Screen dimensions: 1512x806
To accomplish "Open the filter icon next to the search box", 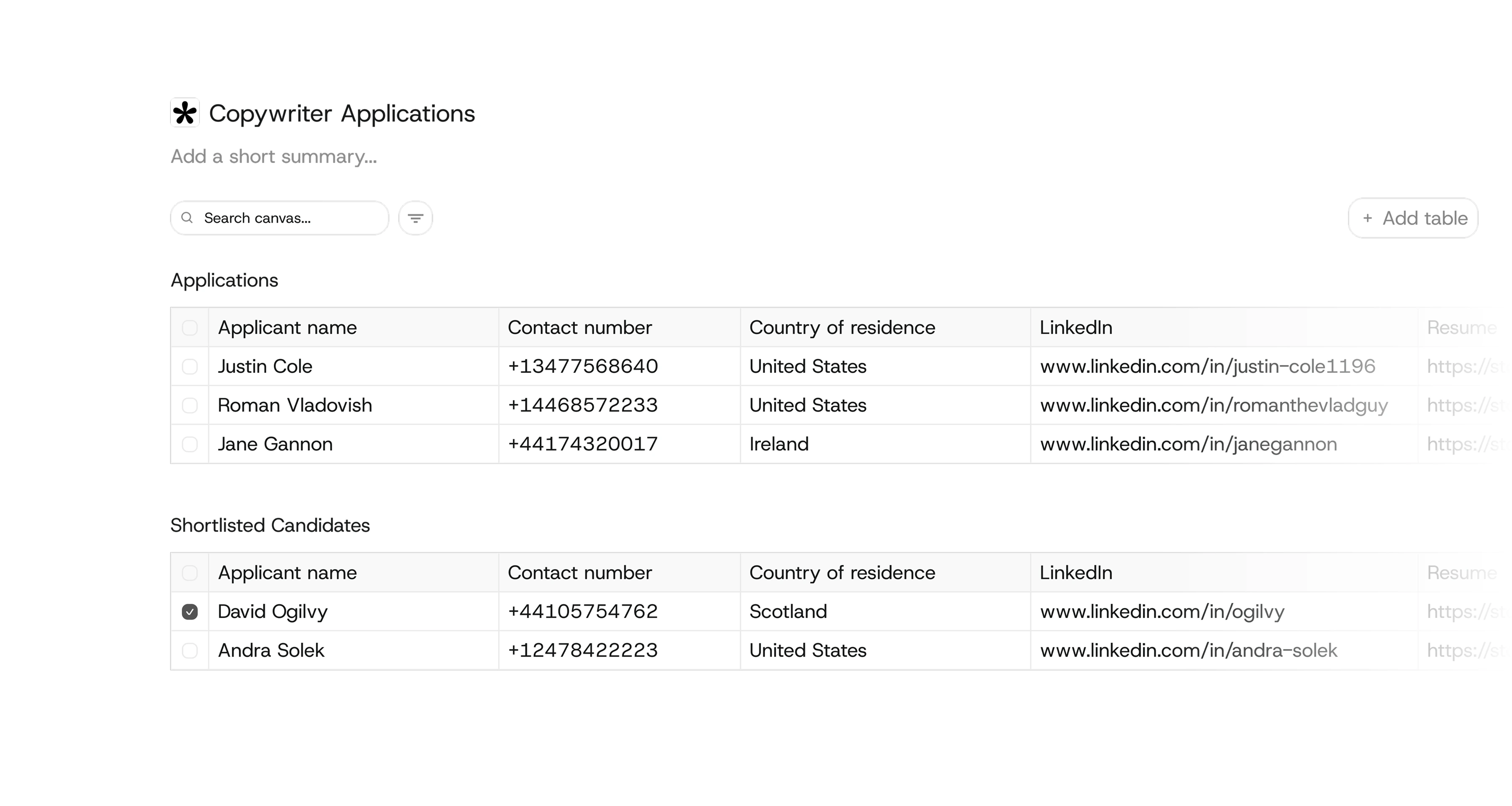I will click(415, 218).
